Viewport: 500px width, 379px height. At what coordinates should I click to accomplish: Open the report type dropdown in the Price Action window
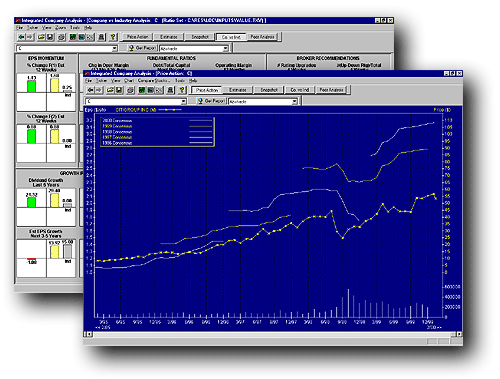pos(294,101)
